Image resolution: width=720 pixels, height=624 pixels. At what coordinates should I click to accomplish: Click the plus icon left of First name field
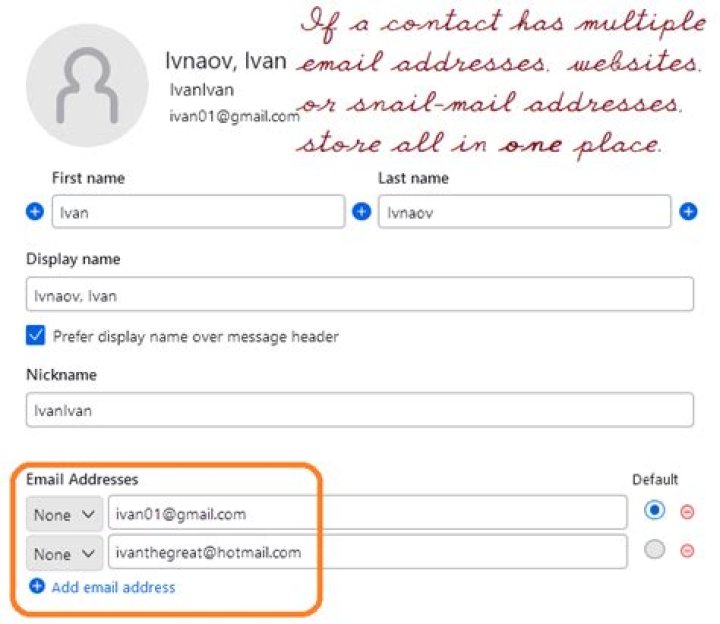[x=35, y=212]
